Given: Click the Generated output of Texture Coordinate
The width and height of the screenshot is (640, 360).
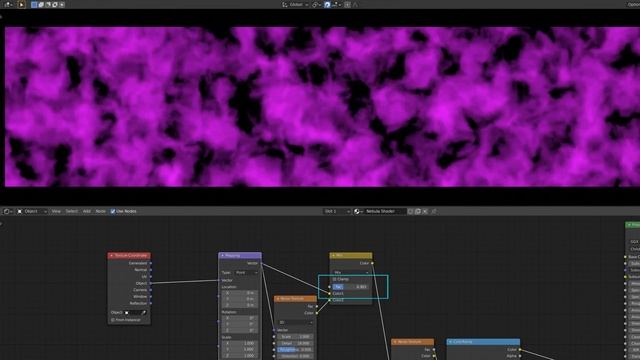Looking at the screenshot, I should pos(151,263).
